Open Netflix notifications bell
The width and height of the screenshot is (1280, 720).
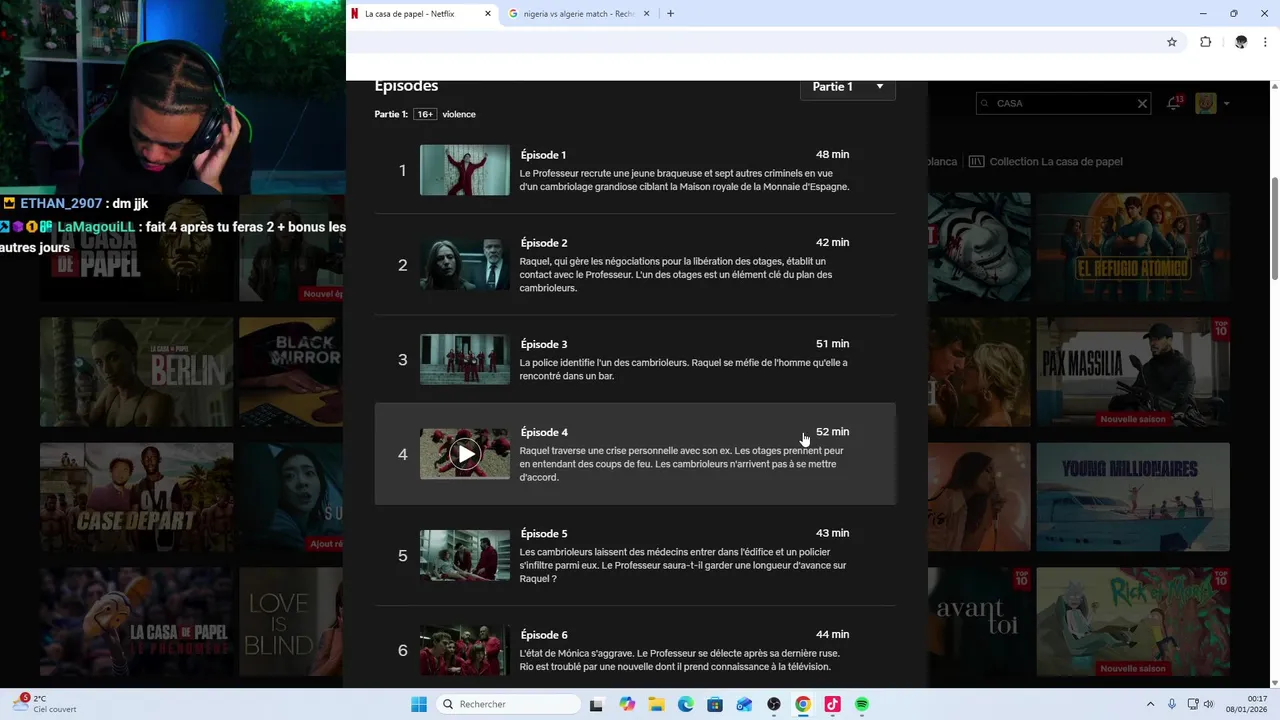1174,103
